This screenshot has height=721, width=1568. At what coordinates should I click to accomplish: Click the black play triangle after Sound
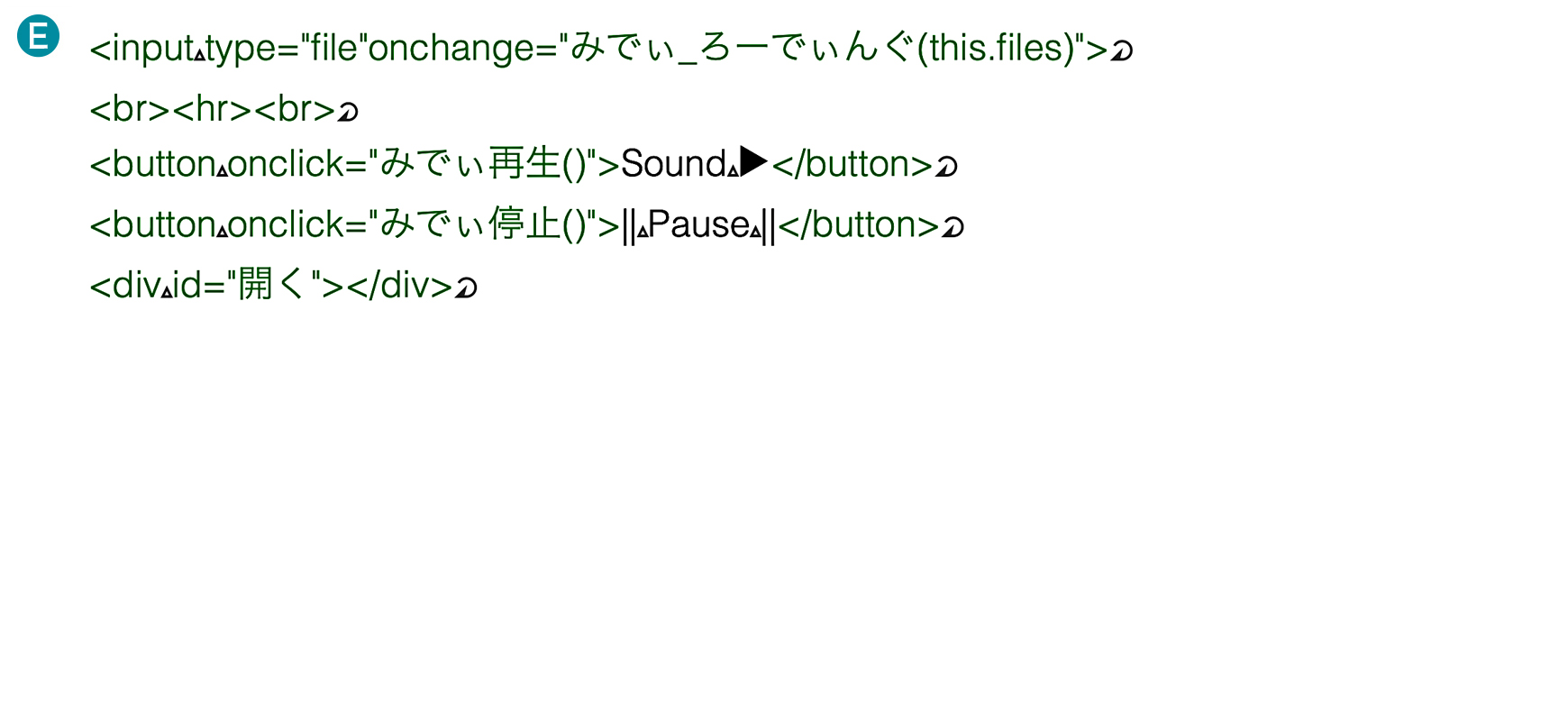tap(754, 162)
